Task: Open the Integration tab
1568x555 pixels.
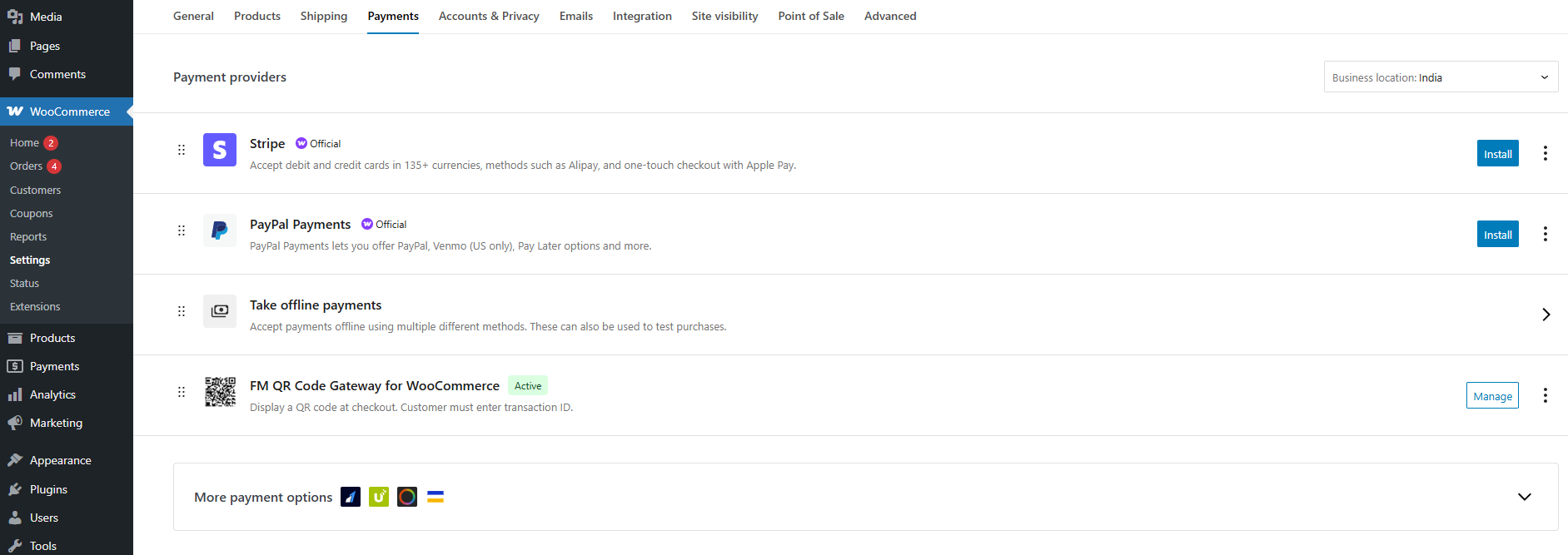Action: [642, 16]
